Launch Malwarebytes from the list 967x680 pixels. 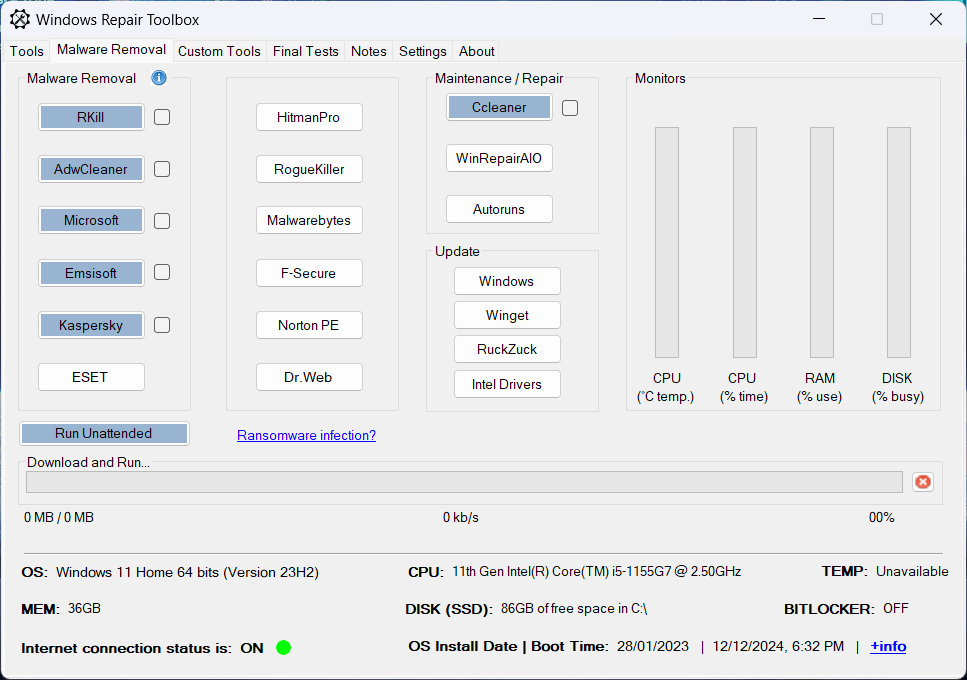click(309, 221)
